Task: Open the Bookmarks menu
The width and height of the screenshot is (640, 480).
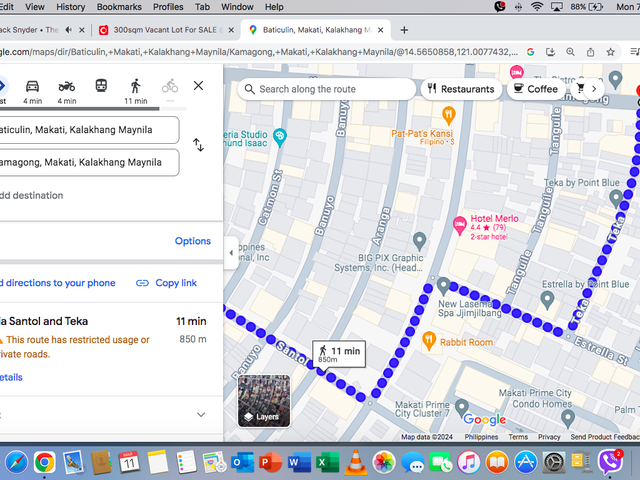Action: (119, 7)
